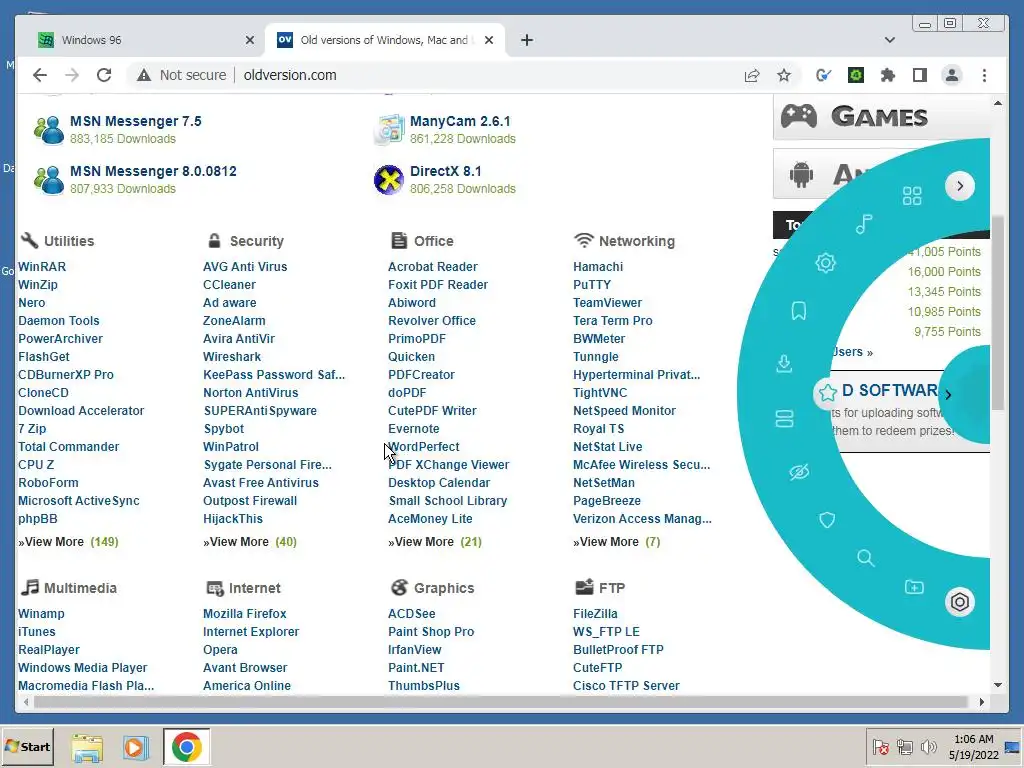Expand the ring with the top chevron button

click(x=960, y=186)
